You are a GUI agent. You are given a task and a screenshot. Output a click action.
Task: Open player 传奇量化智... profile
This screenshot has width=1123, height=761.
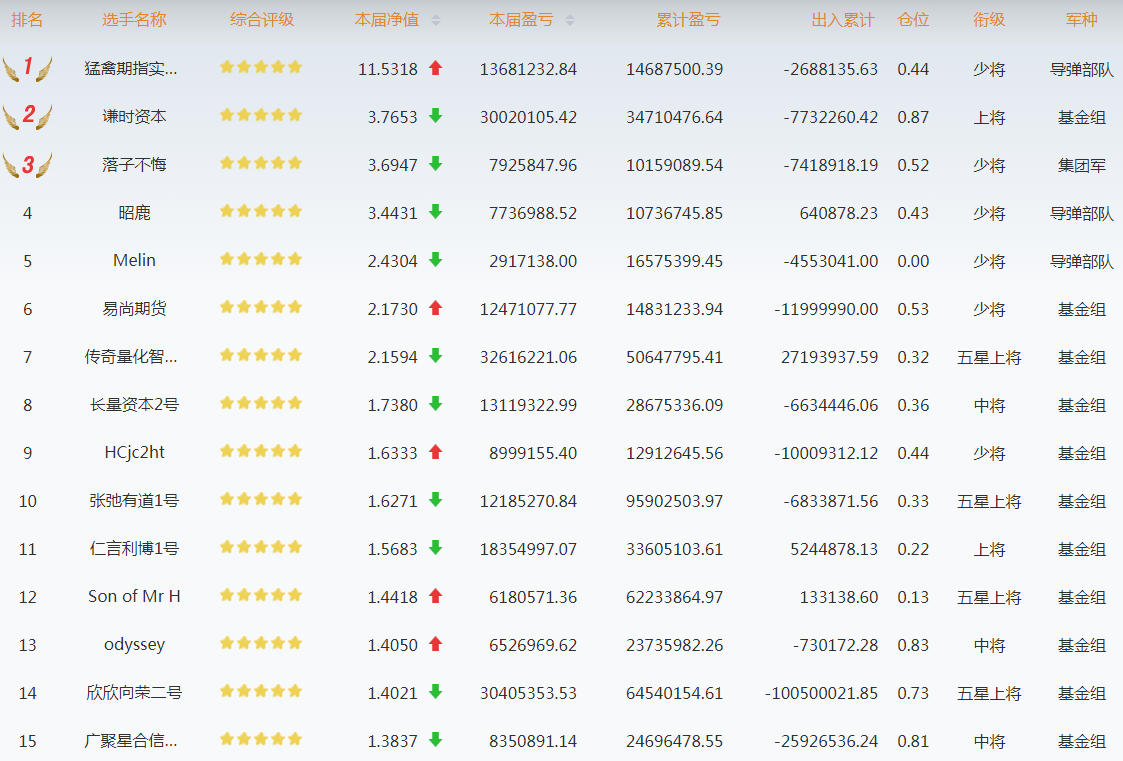[x=131, y=357]
